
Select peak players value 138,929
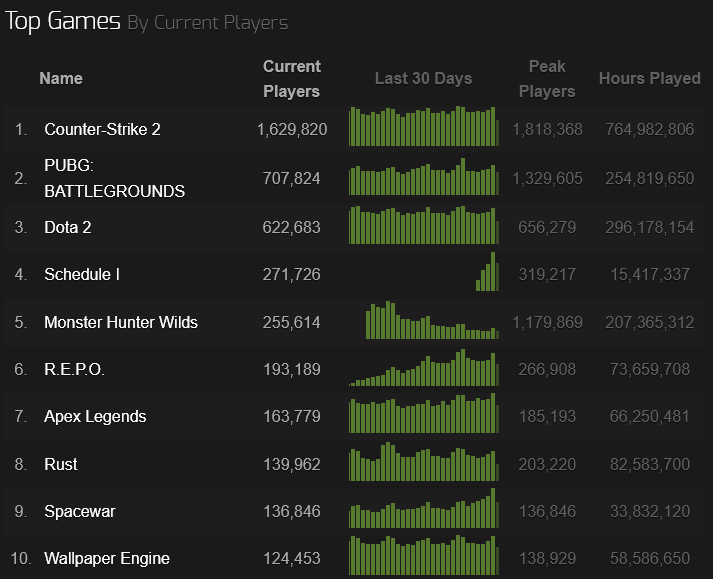coord(547,559)
